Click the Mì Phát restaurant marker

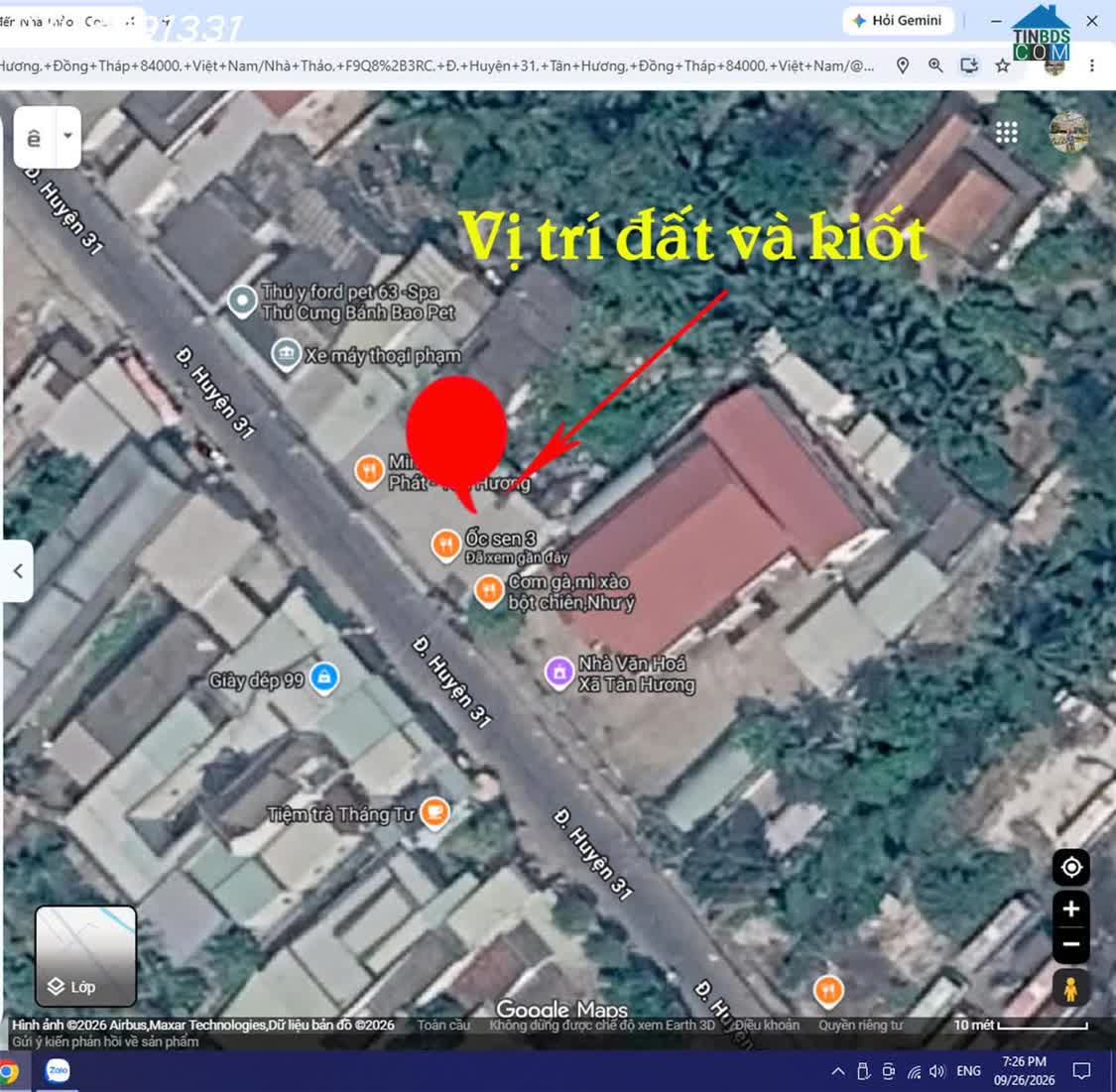tap(369, 471)
